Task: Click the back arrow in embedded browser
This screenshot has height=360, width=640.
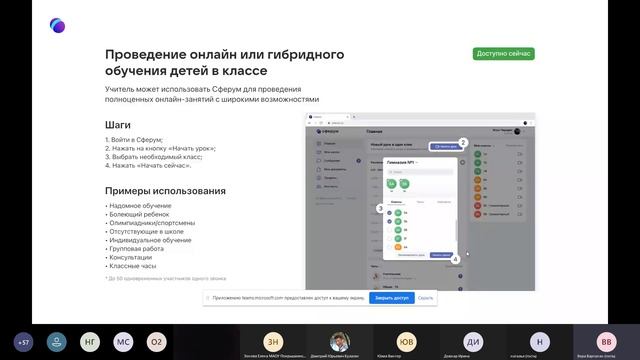Action: (x=309, y=123)
